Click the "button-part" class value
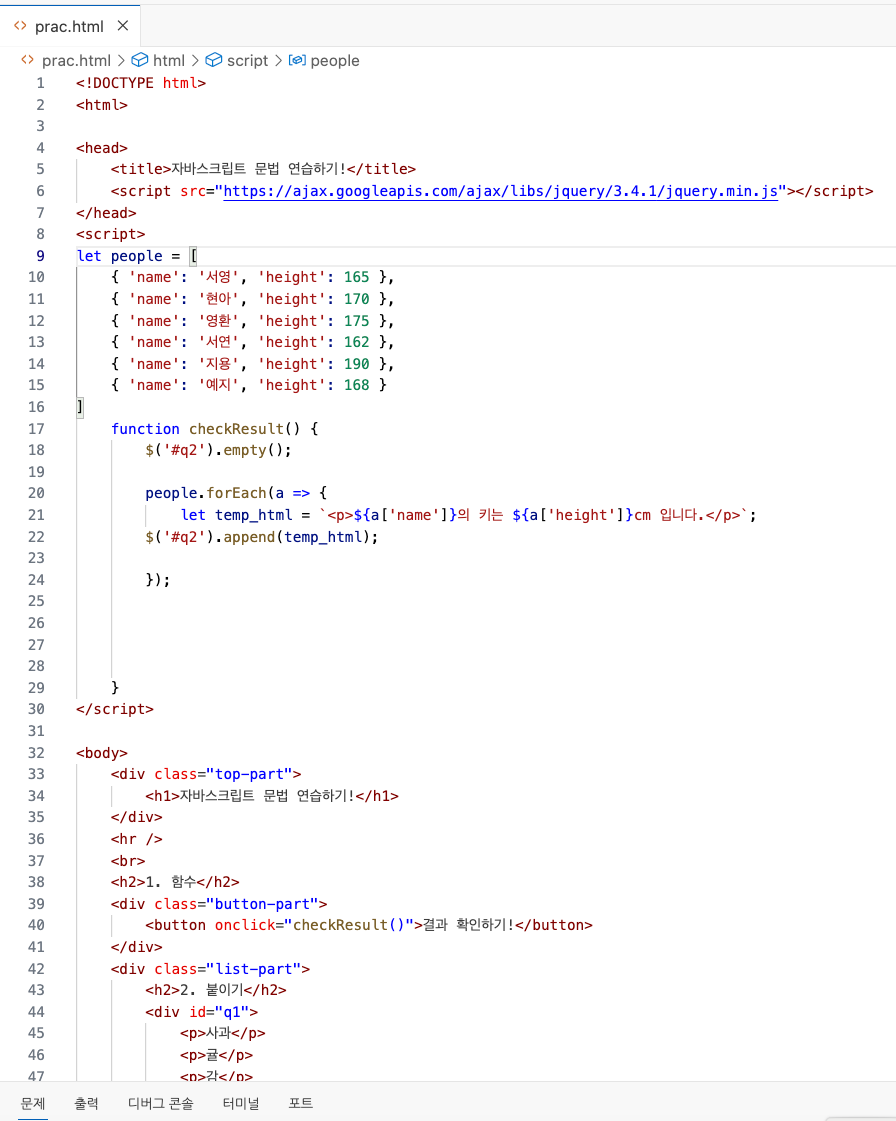The height and width of the screenshot is (1121, 896). (x=262, y=904)
